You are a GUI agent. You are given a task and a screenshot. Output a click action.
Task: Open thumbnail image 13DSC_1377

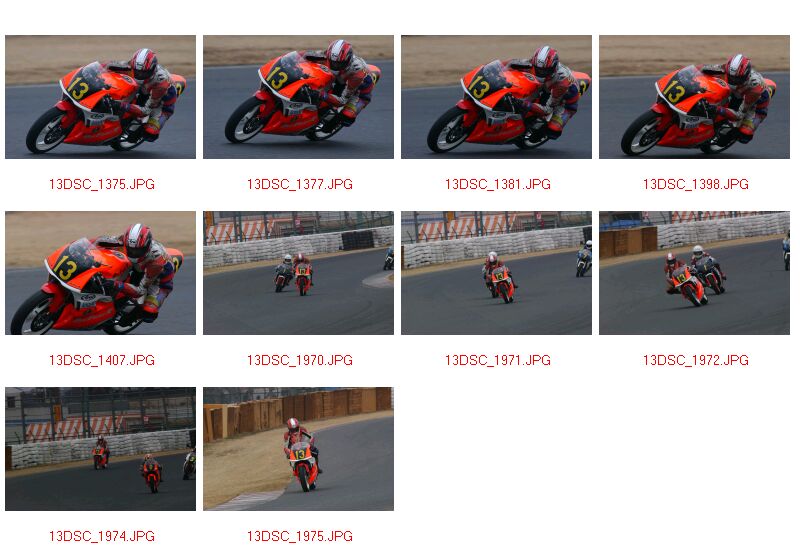coord(298,97)
